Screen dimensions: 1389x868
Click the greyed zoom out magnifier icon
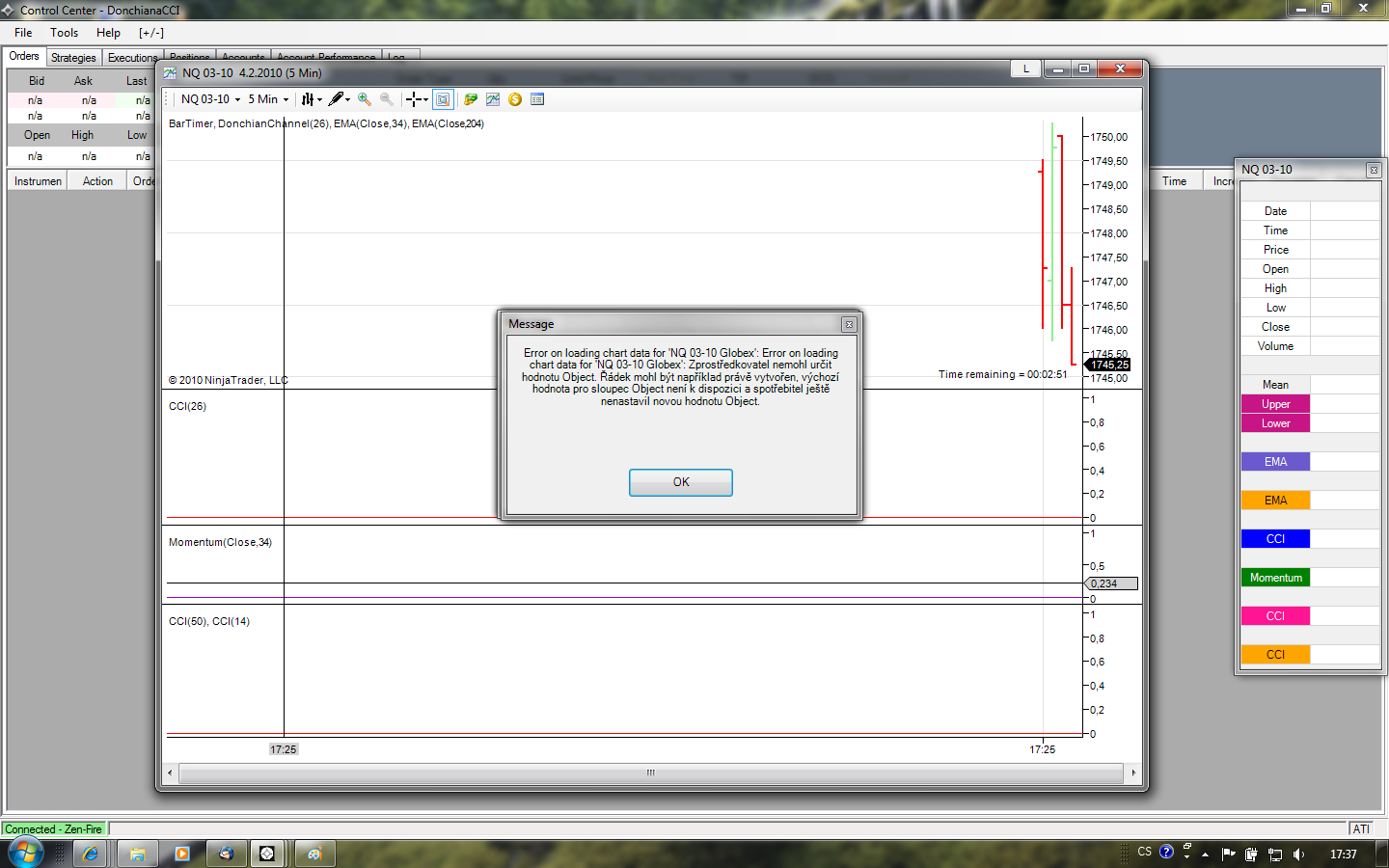point(387,99)
